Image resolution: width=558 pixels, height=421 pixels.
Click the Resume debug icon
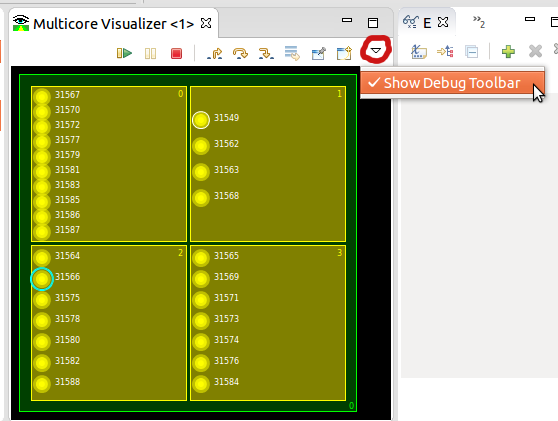click(x=124, y=53)
